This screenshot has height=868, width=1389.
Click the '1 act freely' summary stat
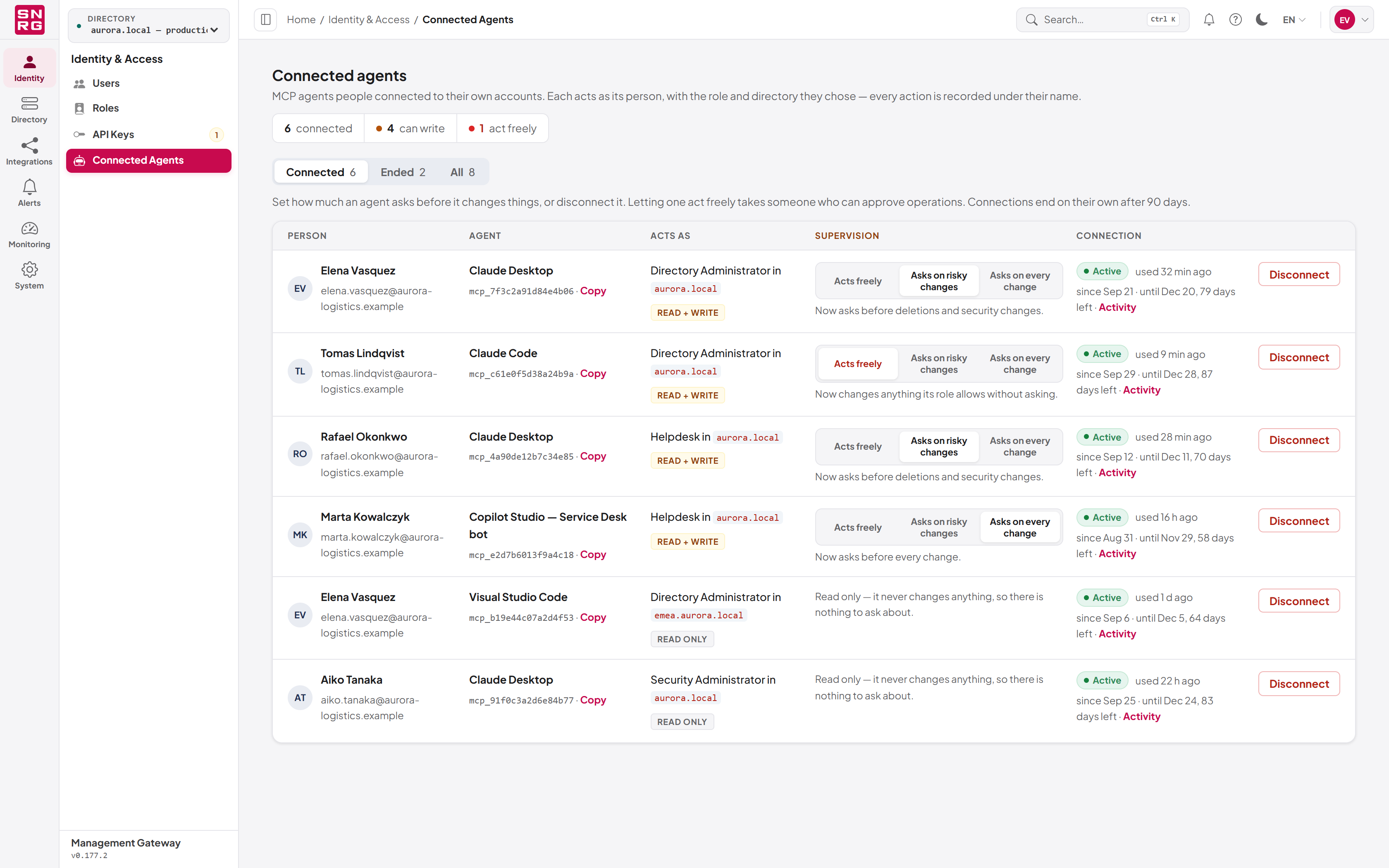(502, 129)
